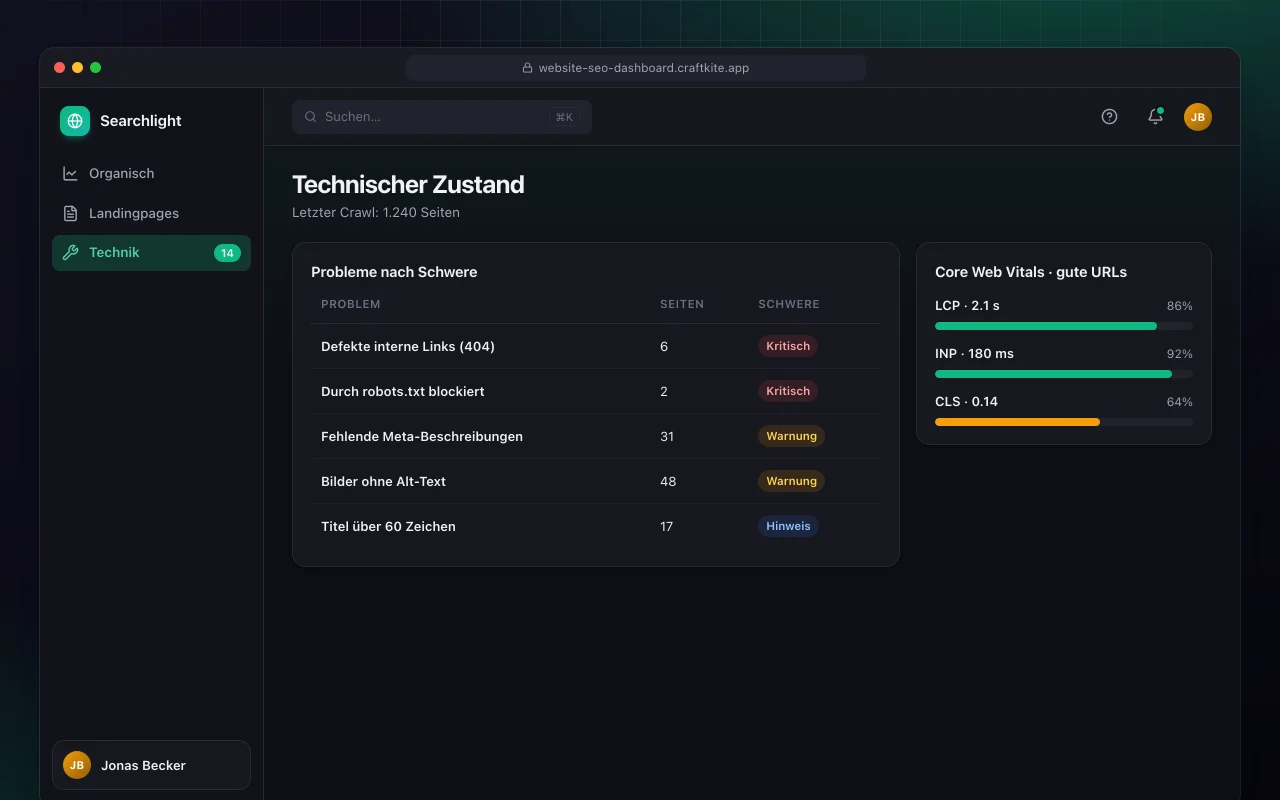
Task: Click 'Letzter Crawl: 1.240 Seiten' text
Action: (x=376, y=212)
